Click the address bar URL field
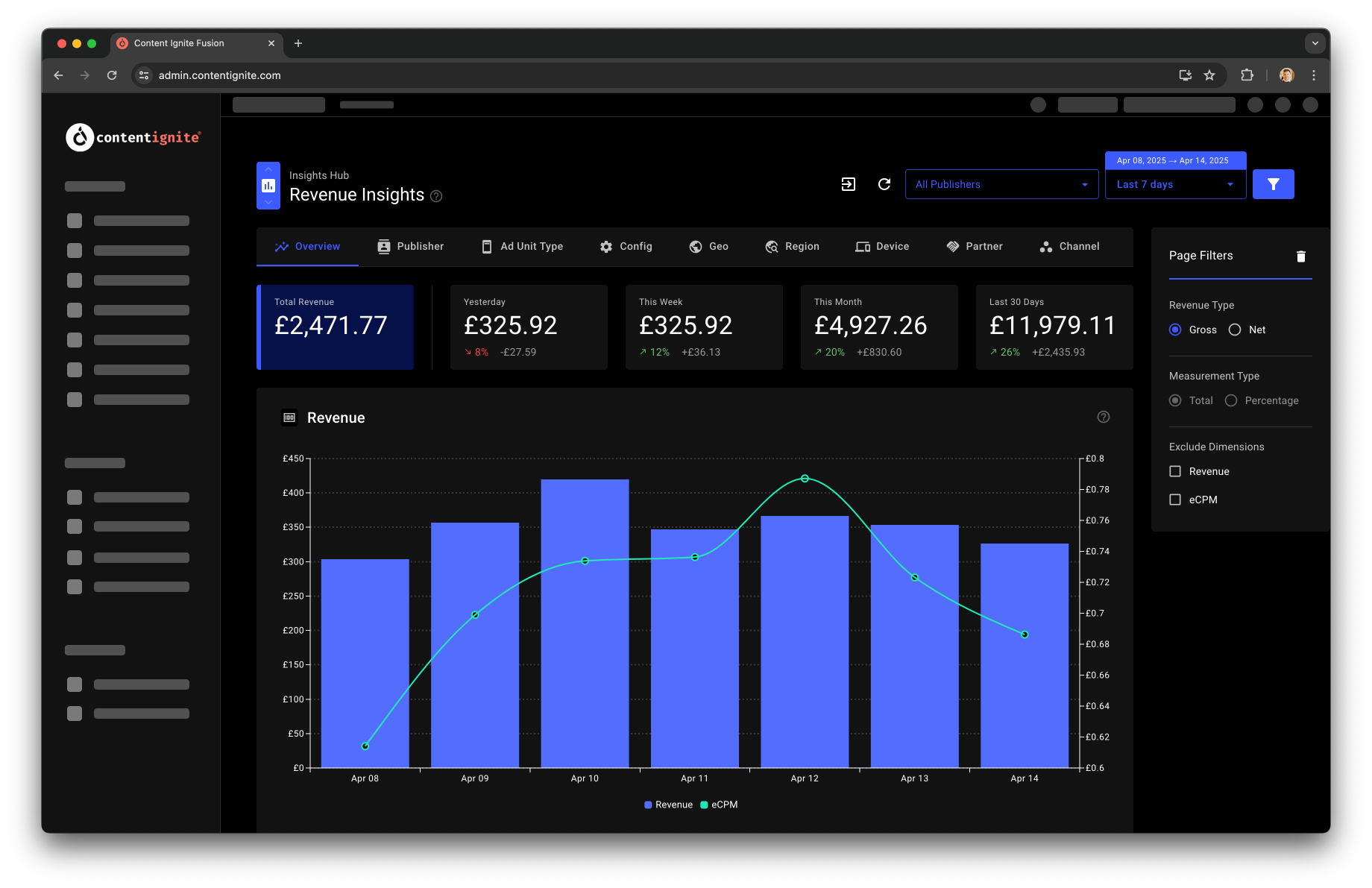The height and width of the screenshot is (888, 1372). (x=656, y=75)
